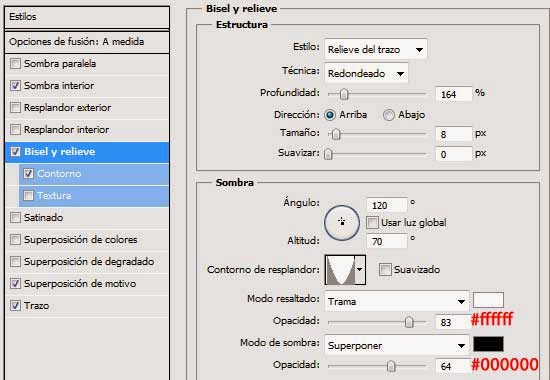Image resolution: width=550 pixels, height=380 pixels.
Task: Select the Resplandor exterior style row
Action: coord(87,108)
